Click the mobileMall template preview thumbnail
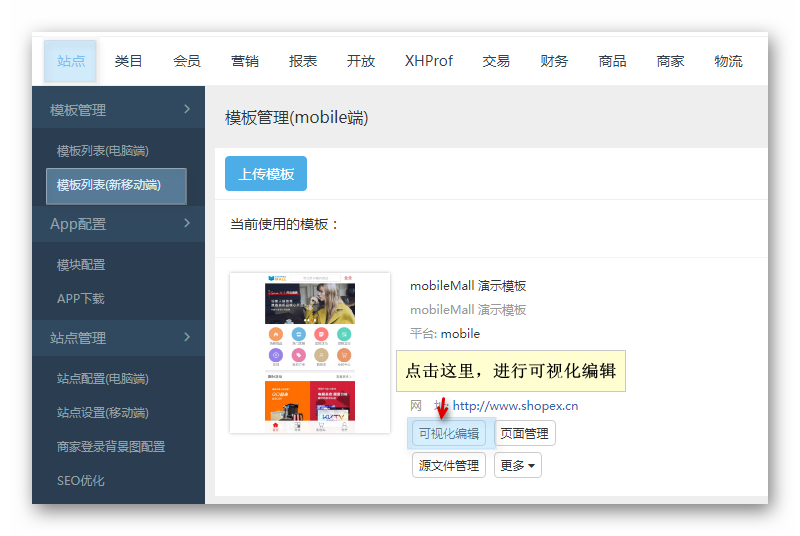This screenshot has height=536, width=800. [310, 353]
